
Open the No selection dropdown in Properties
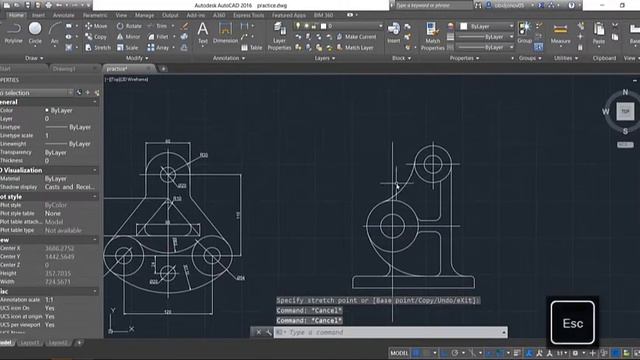coord(37,93)
